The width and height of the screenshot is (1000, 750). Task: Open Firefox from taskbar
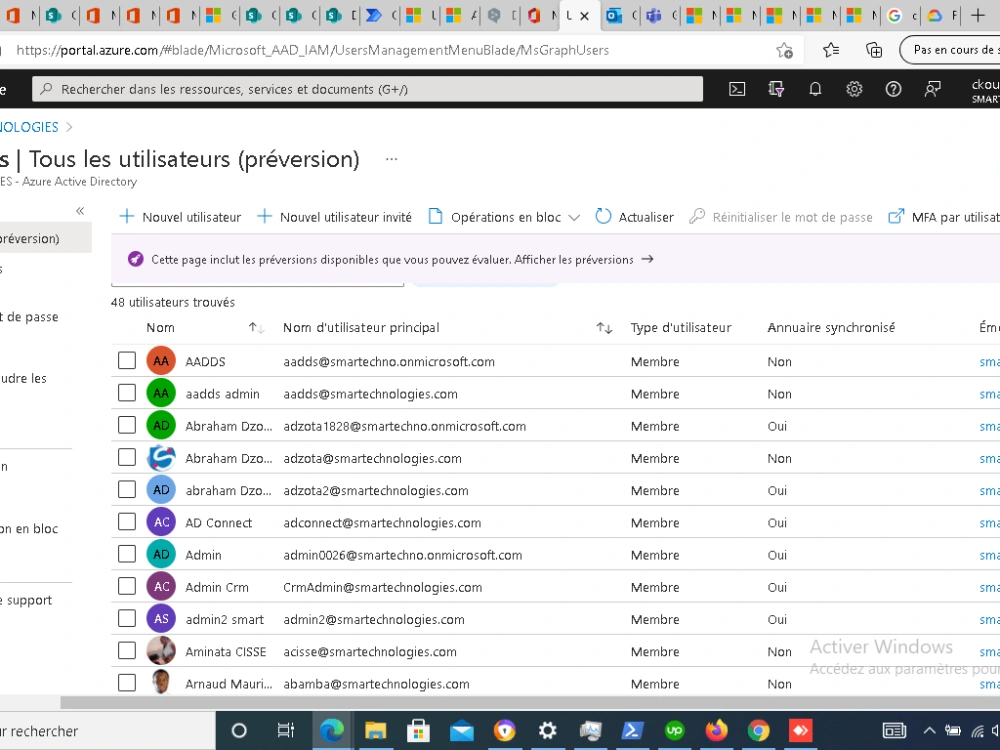click(716, 730)
